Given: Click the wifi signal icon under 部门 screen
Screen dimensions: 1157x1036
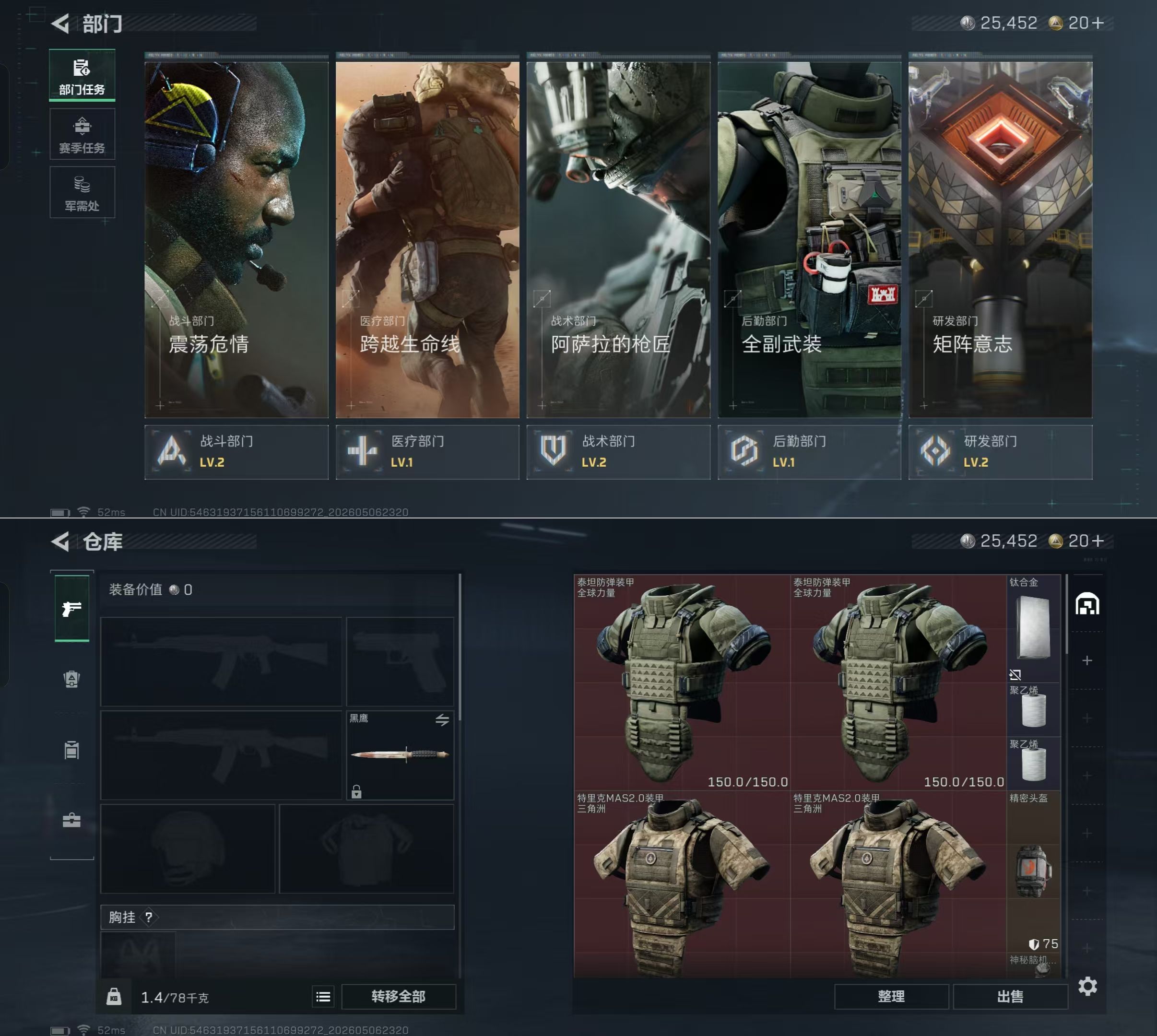Looking at the screenshot, I should [x=83, y=512].
